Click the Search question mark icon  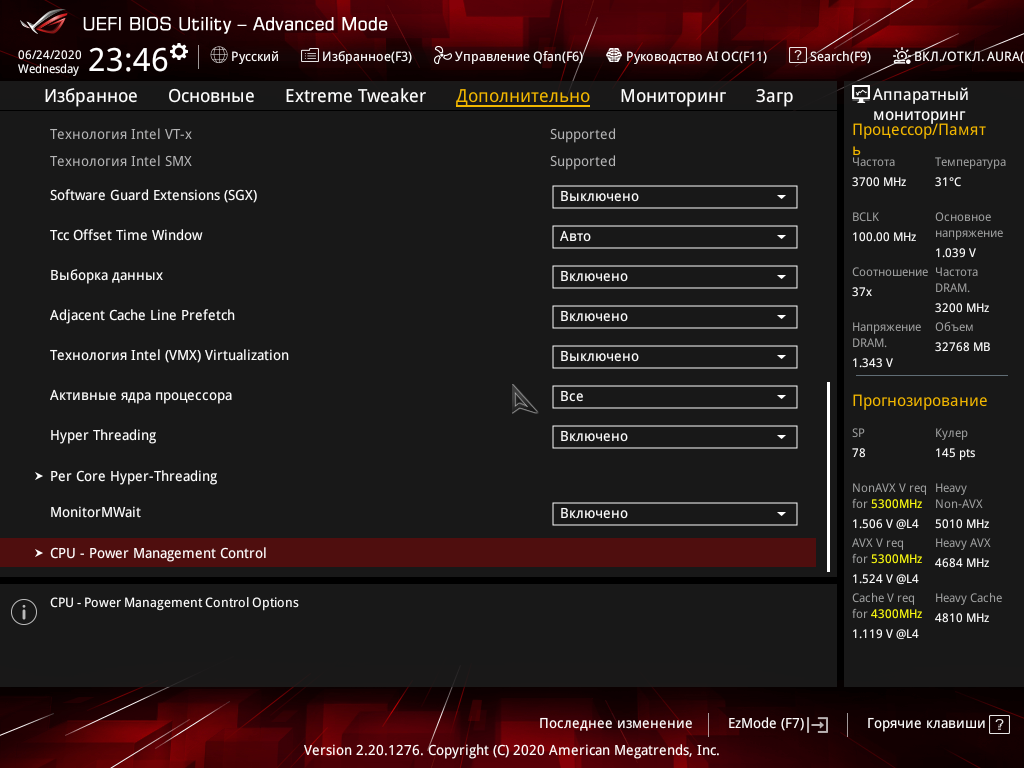tap(797, 56)
